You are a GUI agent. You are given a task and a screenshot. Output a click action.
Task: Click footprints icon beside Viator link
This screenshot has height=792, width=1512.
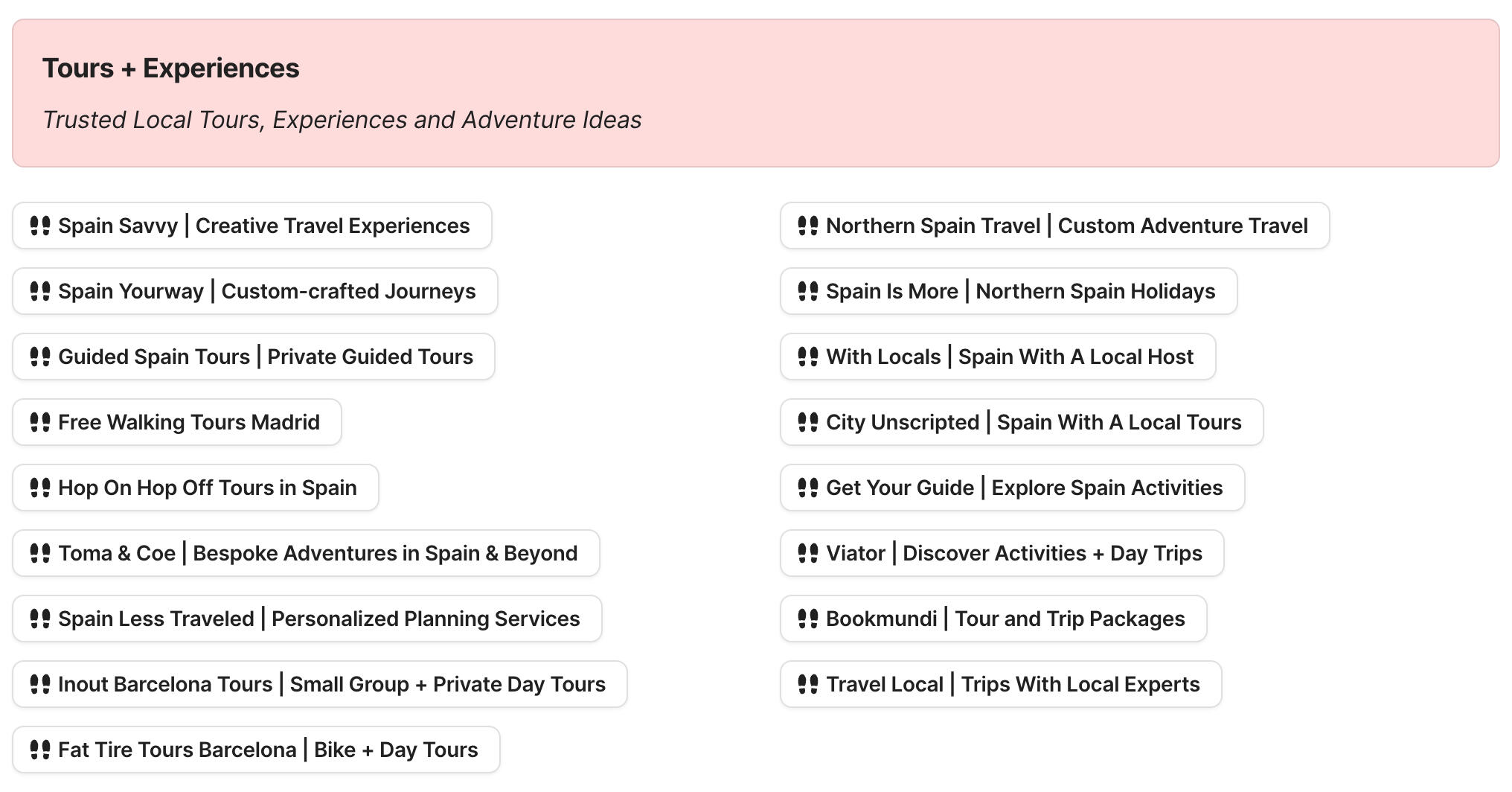click(808, 553)
